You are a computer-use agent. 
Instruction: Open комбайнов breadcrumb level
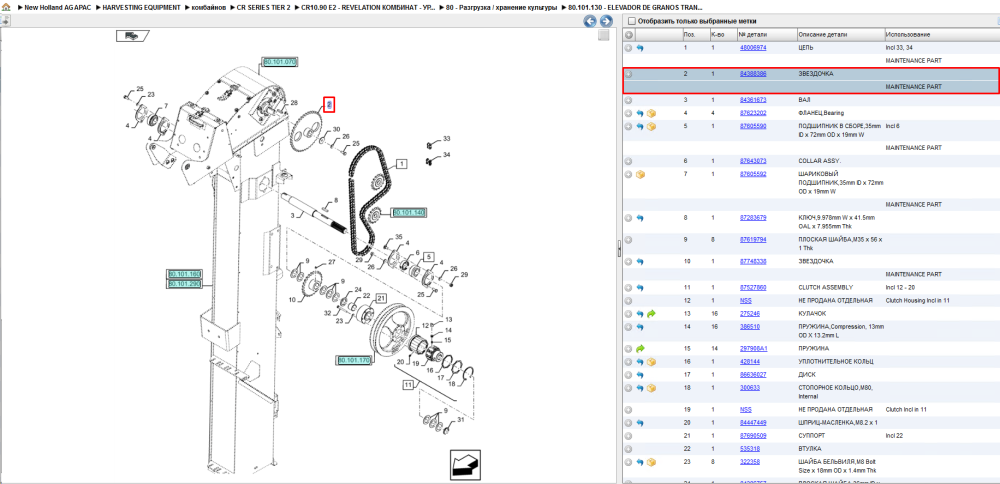point(209,7)
